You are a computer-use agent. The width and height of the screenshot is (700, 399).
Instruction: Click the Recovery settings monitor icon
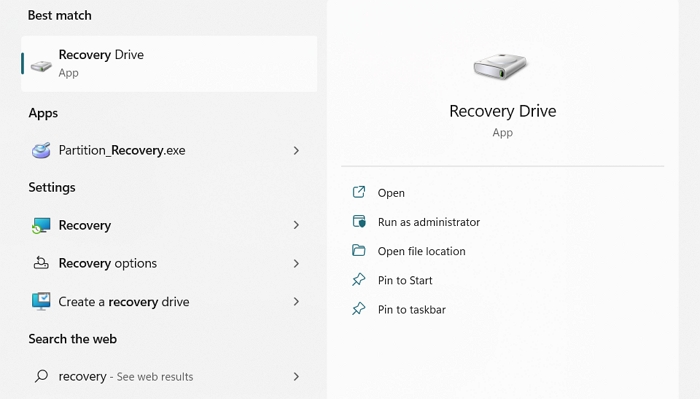point(41,225)
